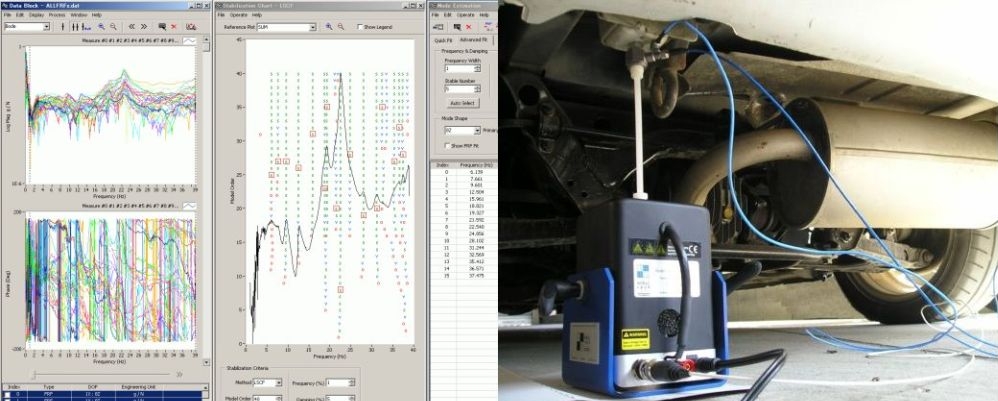Switch to the Advanced Fit tab

(x=474, y=40)
